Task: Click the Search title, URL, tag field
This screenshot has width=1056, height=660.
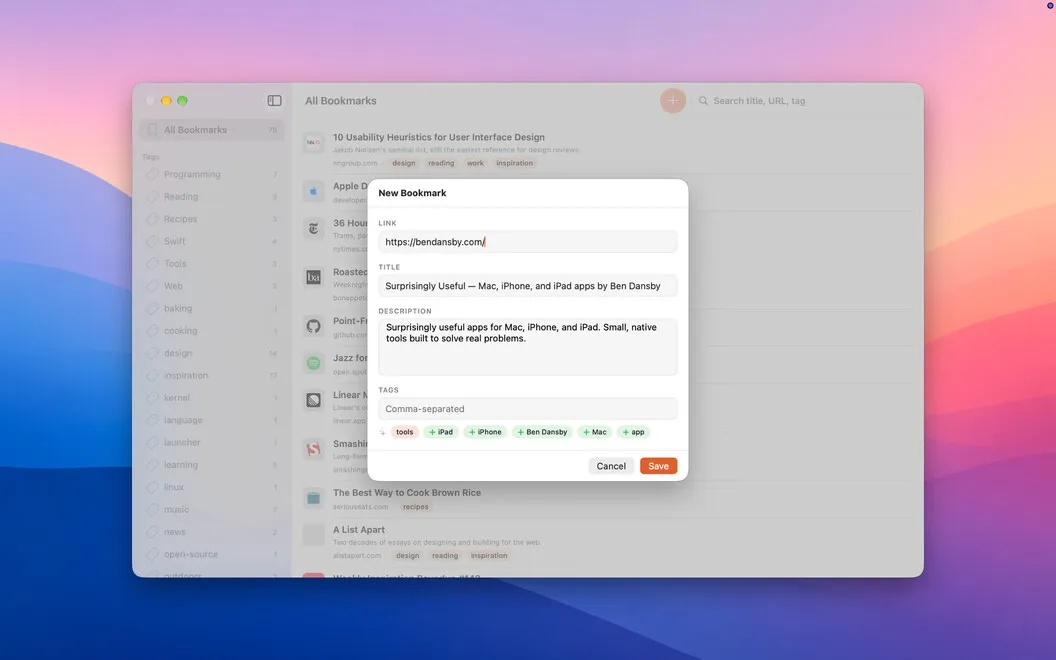Action: 805,100
